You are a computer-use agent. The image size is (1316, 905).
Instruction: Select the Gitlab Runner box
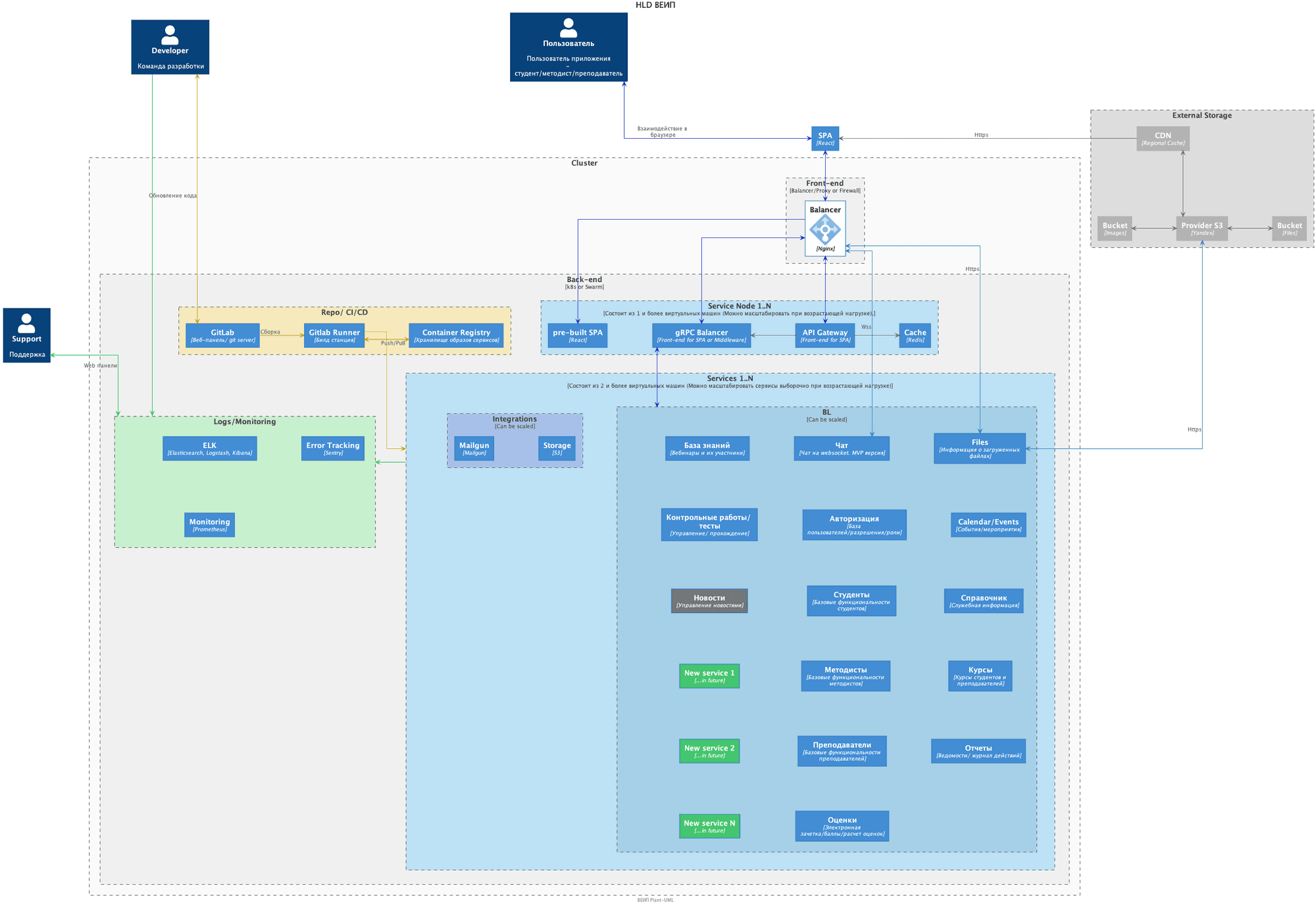pyautogui.click(x=334, y=335)
